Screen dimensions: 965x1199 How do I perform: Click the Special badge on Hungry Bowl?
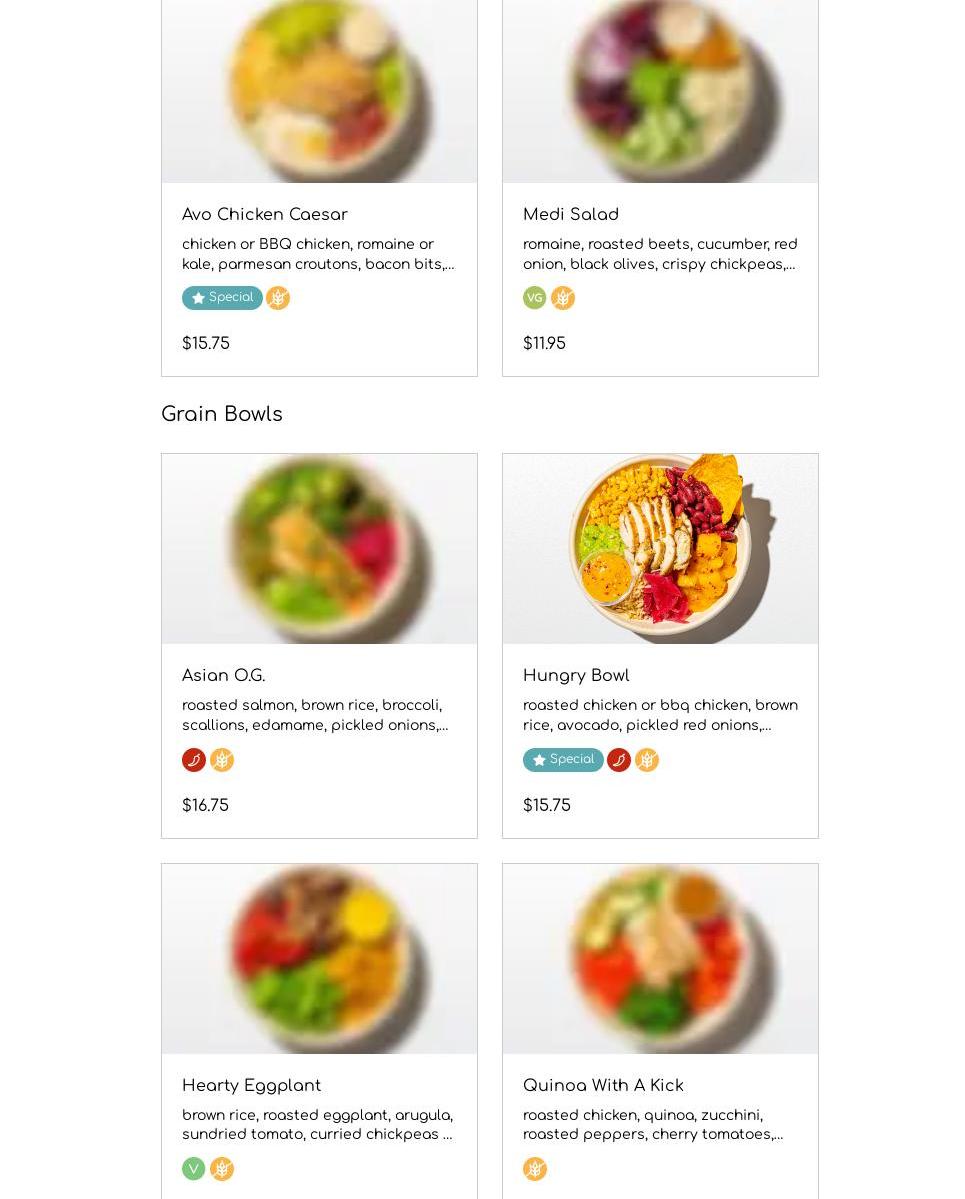(563, 760)
